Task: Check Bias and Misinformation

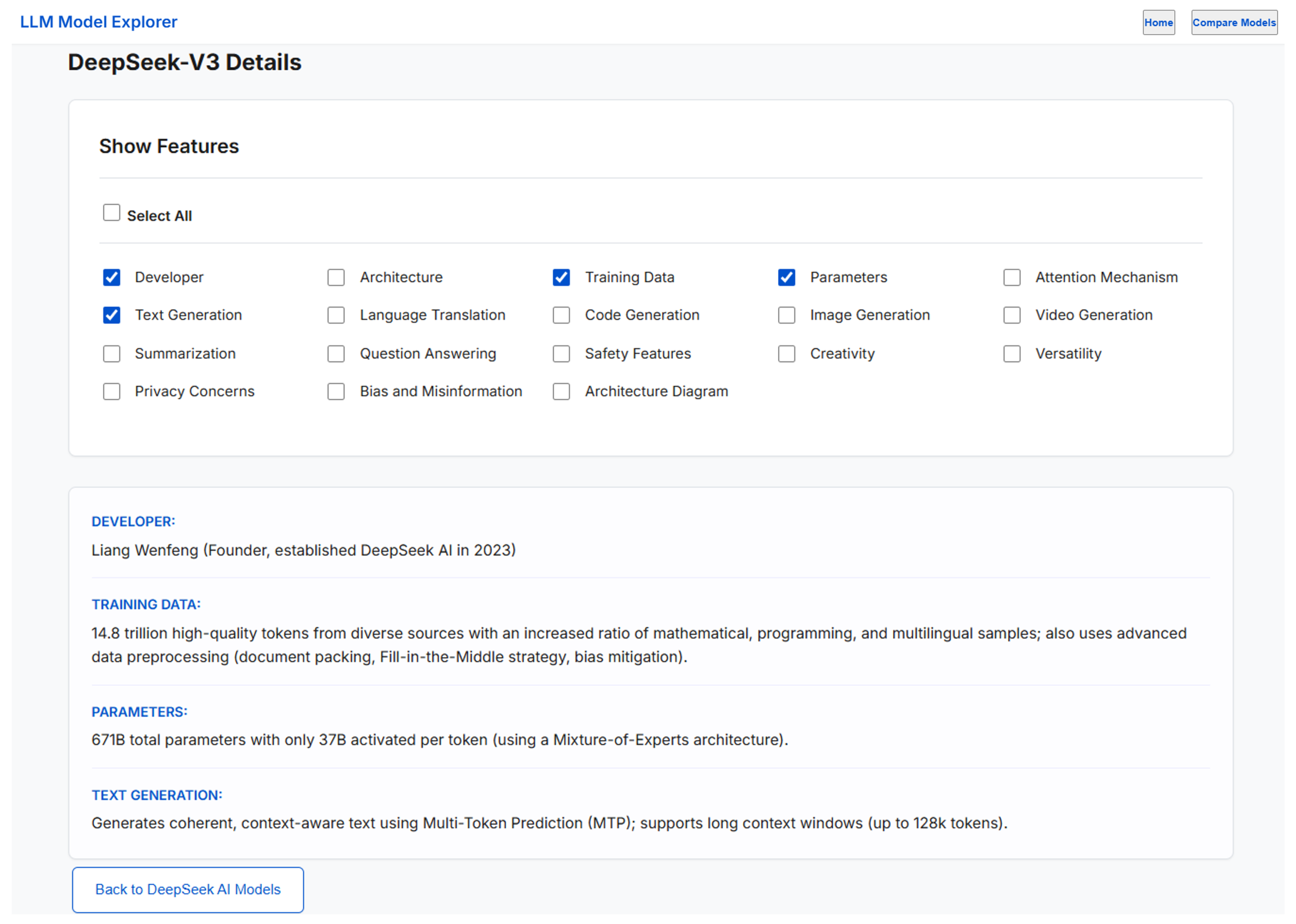Action: point(336,391)
